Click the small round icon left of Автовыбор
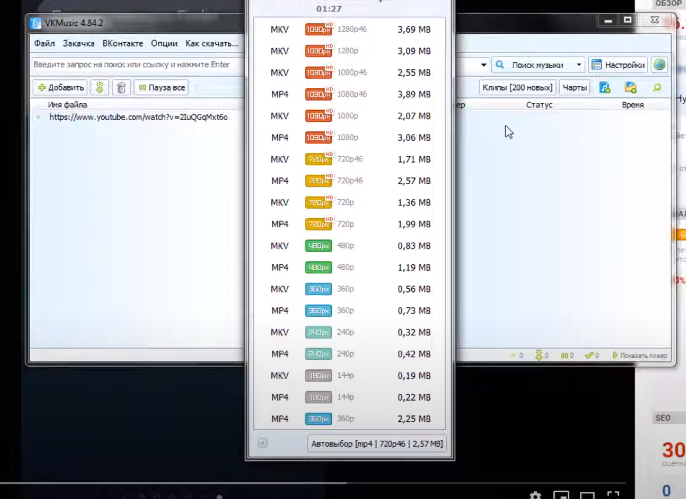The image size is (686, 499). tap(262, 443)
